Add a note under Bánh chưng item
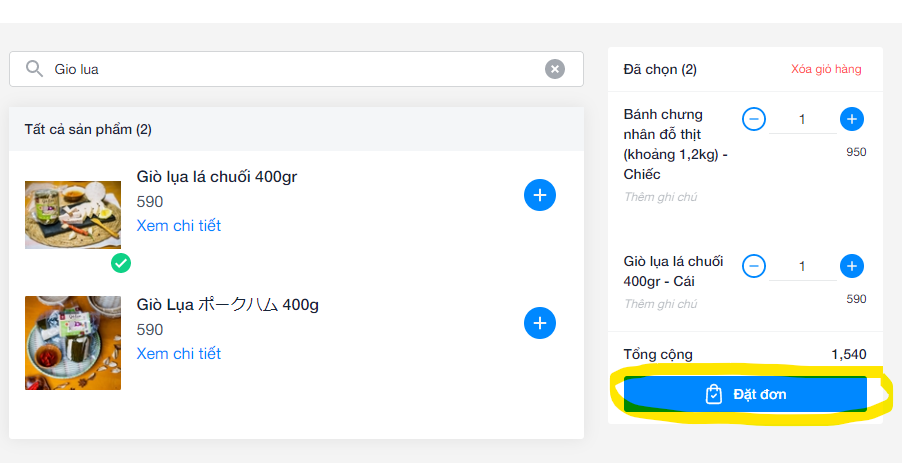The image size is (902, 463). coord(661,197)
